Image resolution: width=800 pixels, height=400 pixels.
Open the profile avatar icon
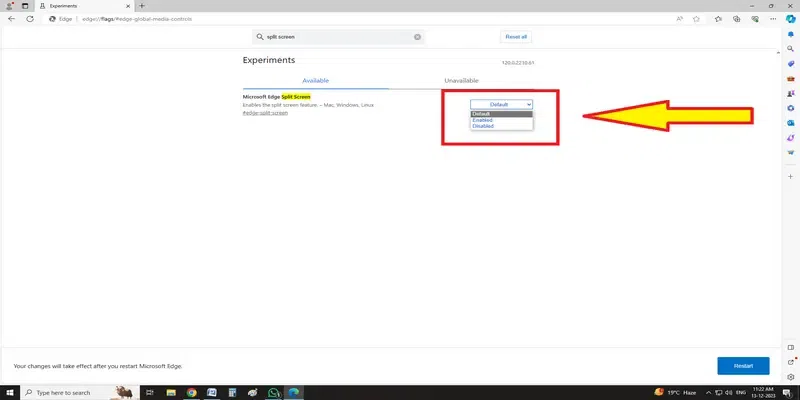point(9,6)
